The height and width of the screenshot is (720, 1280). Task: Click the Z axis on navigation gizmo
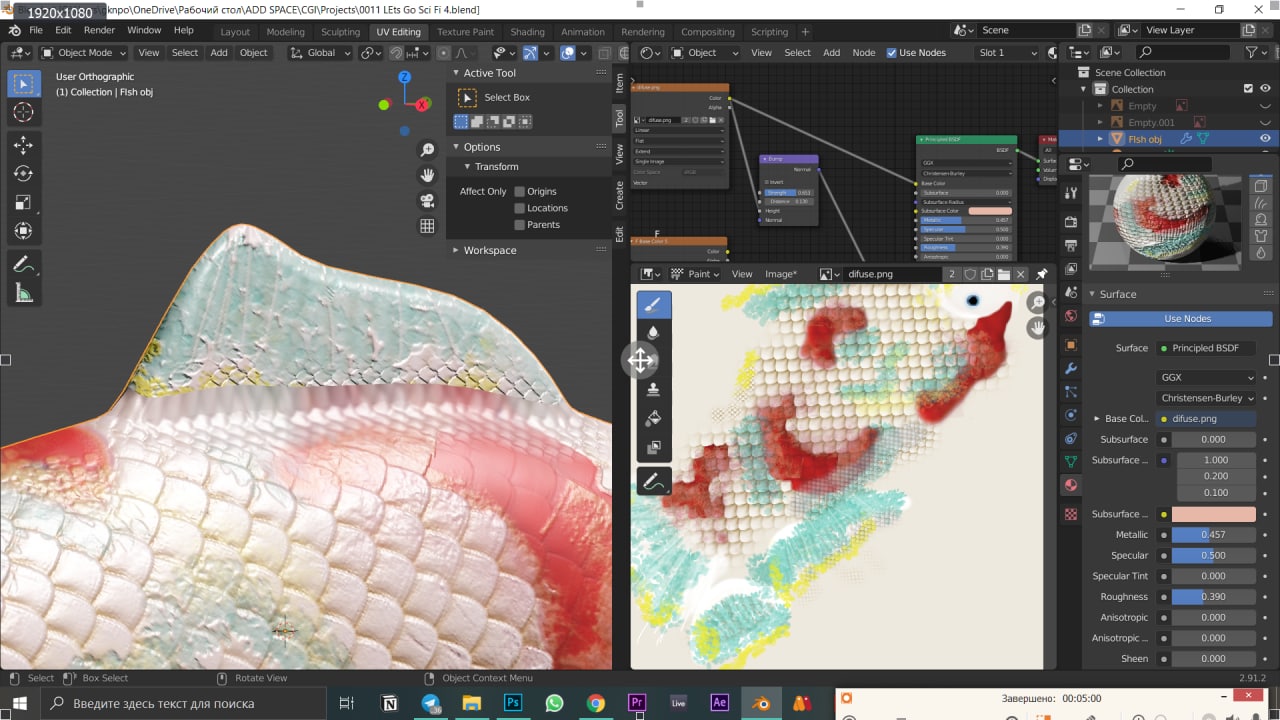pyautogui.click(x=404, y=77)
